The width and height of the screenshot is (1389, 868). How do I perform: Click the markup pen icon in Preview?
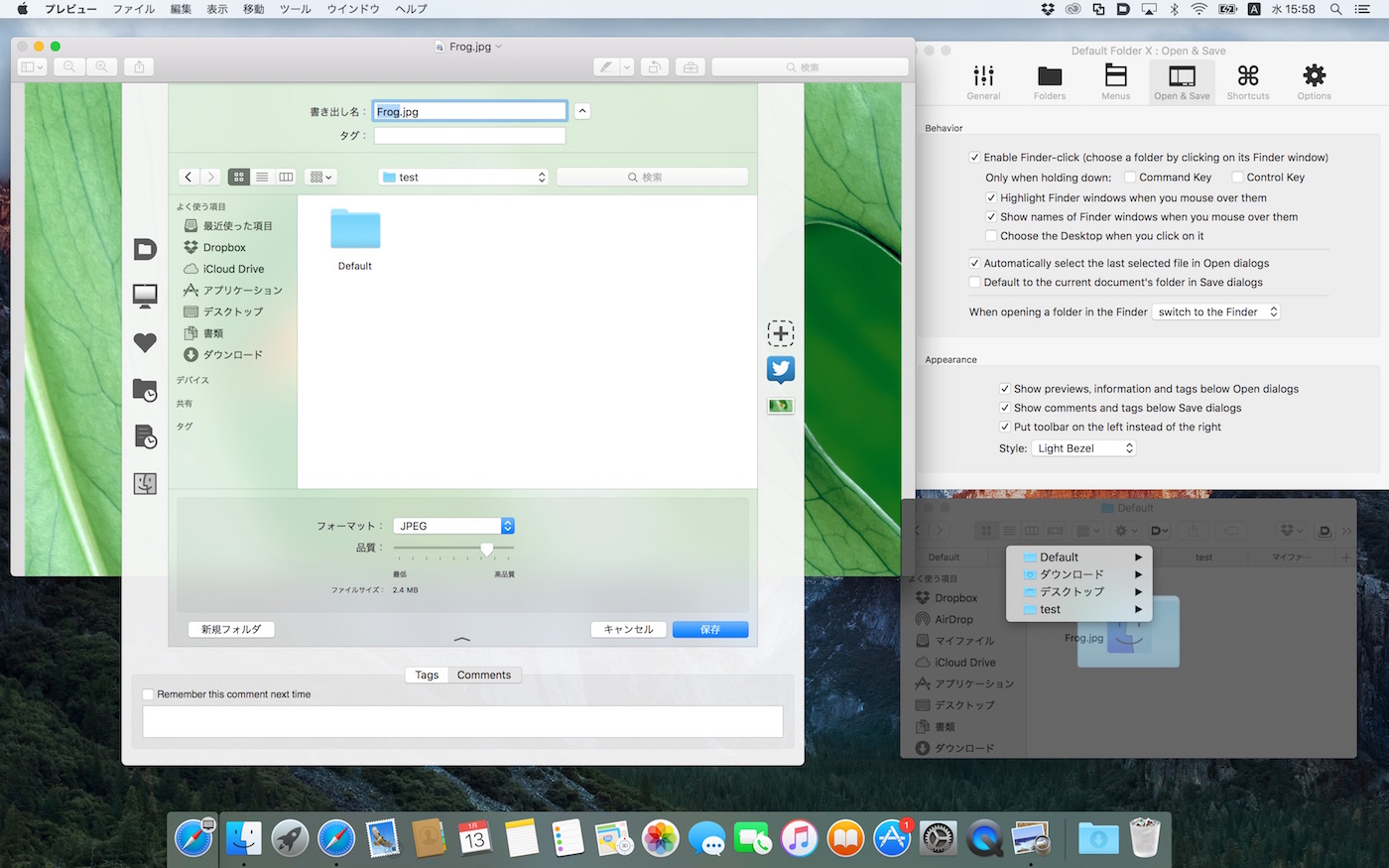[606, 66]
